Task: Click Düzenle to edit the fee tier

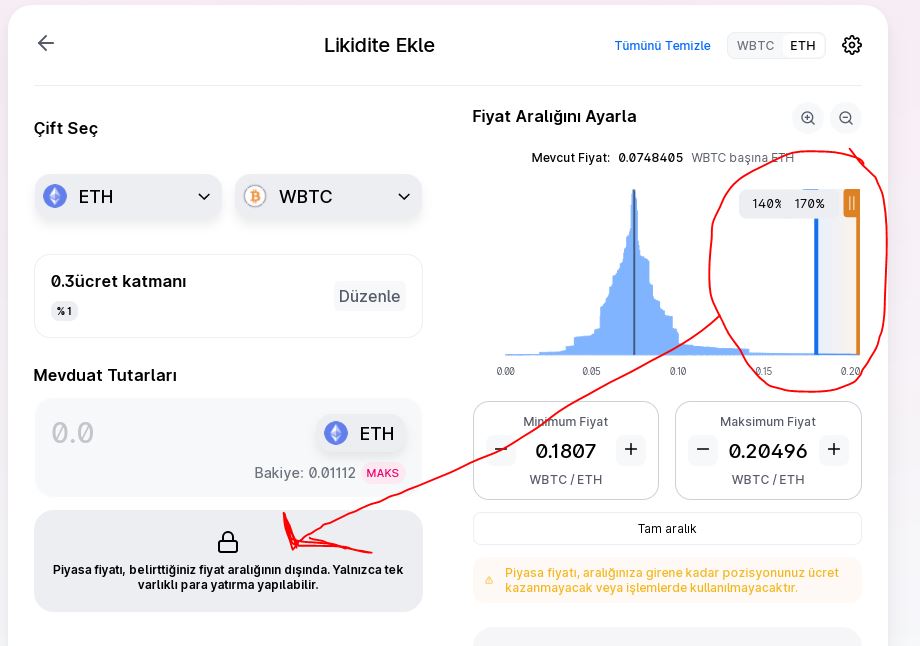Action: (x=369, y=296)
